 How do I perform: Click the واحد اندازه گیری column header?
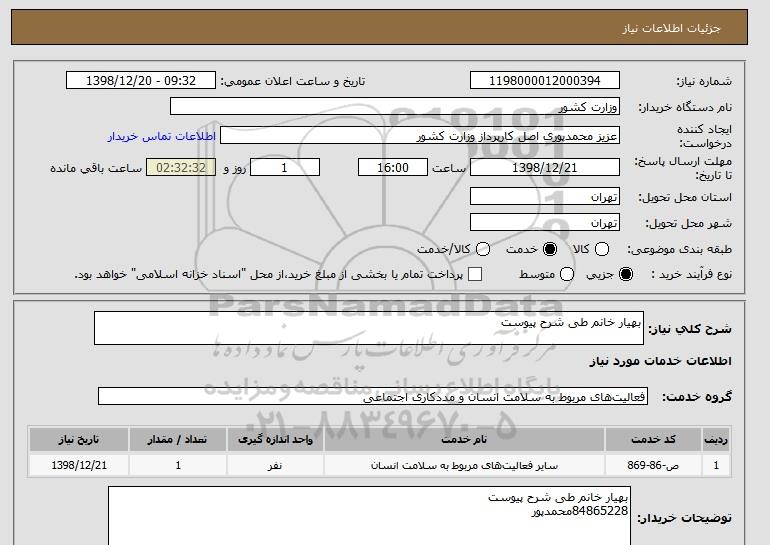pos(275,439)
